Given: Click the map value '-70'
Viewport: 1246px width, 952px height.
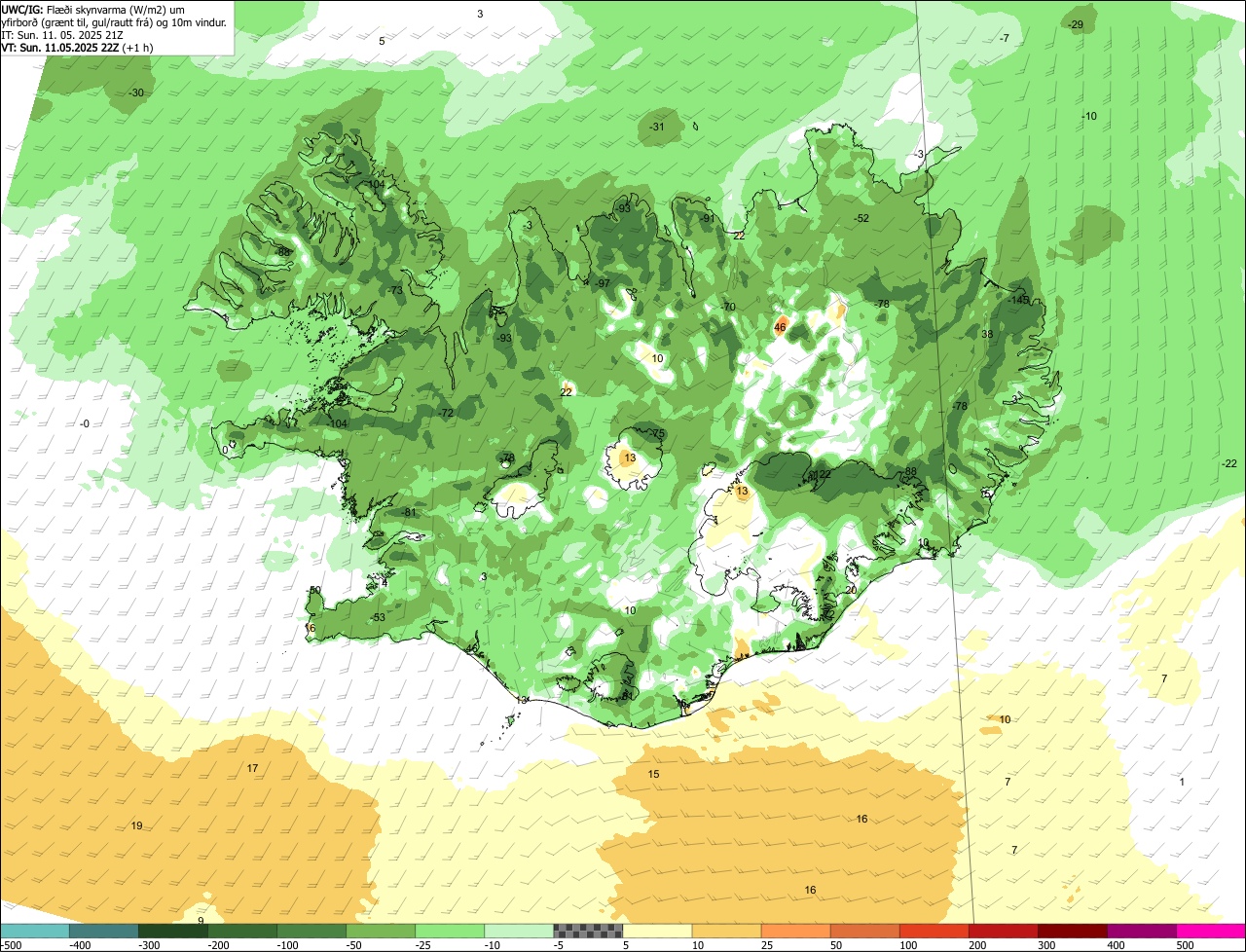Looking at the screenshot, I should [x=728, y=307].
